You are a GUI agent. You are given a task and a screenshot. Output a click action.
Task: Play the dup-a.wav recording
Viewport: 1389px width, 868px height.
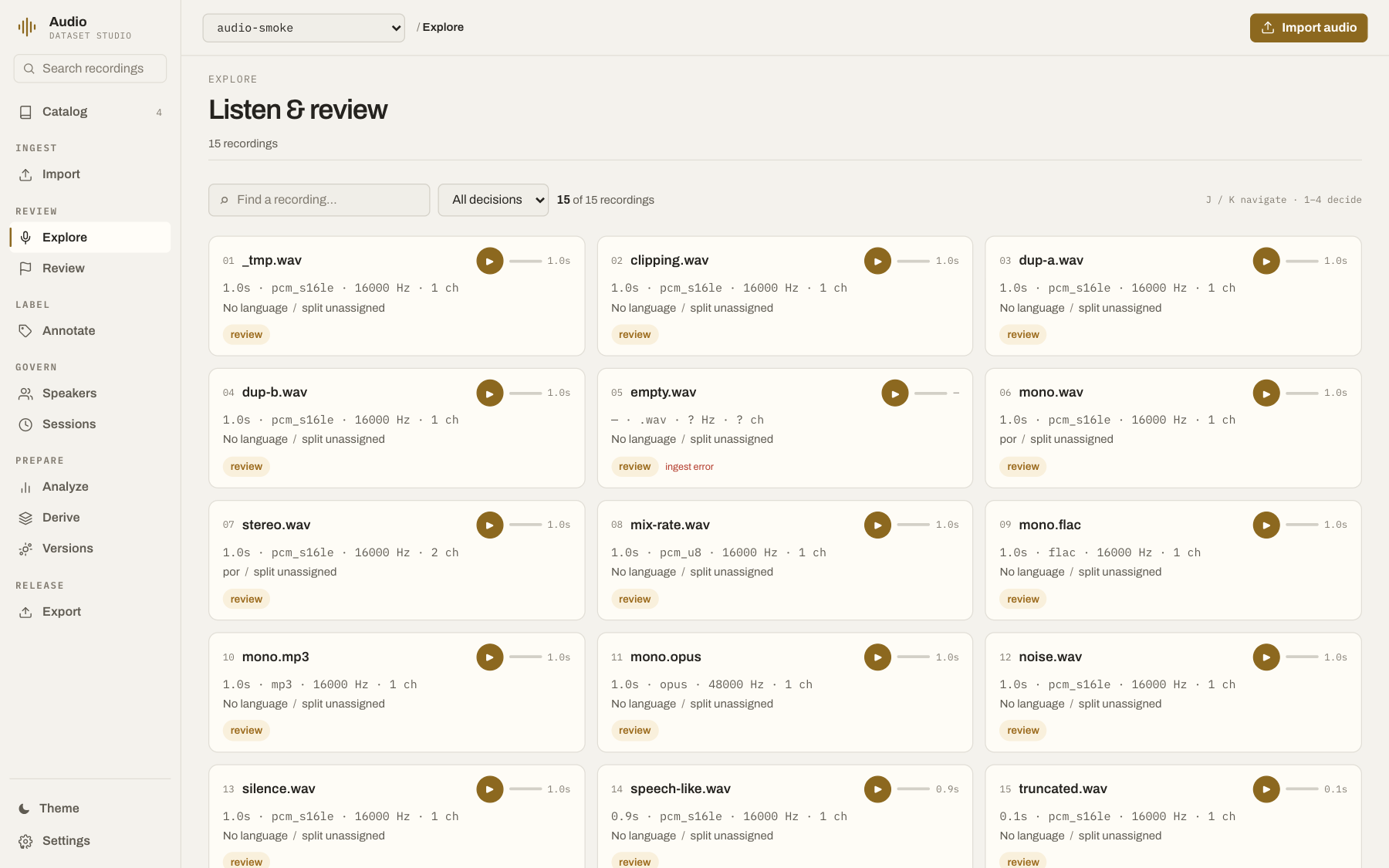coord(1266,261)
